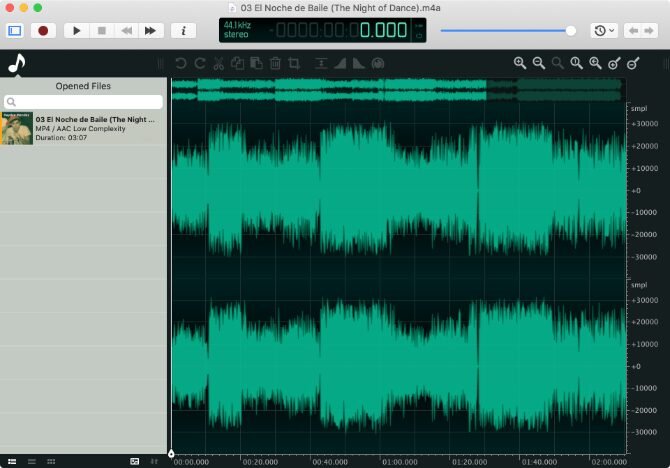Click the music note logo icon
This screenshot has height=468, width=670.
point(17,64)
